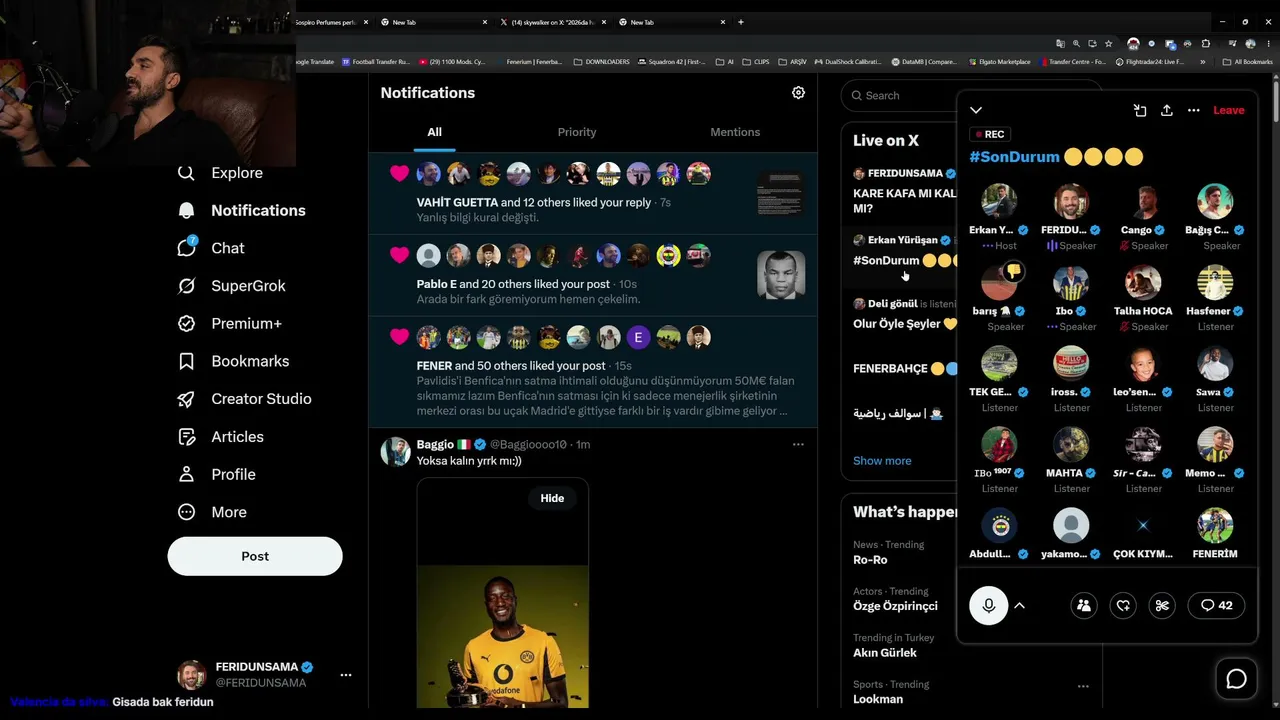
Task: Open the Space chat with 42 comments
Action: click(1216, 605)
